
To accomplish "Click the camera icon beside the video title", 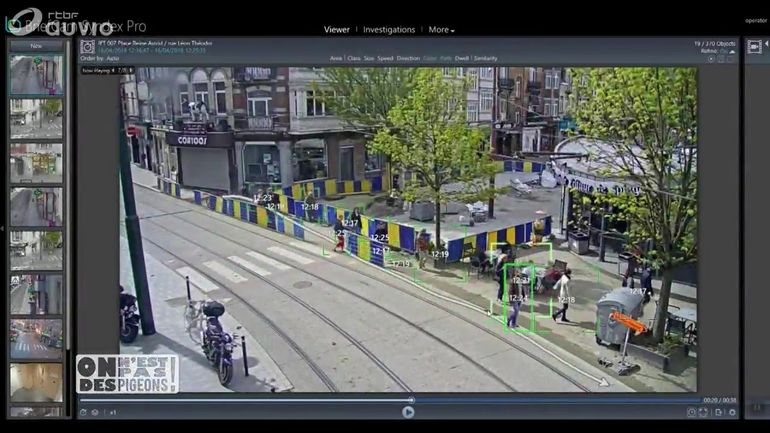I will pos(87,46).
